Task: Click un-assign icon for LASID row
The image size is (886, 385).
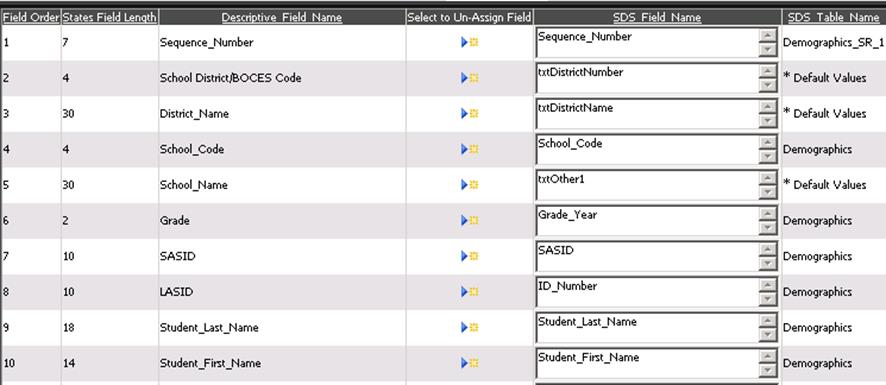Action: pos(470,292)
